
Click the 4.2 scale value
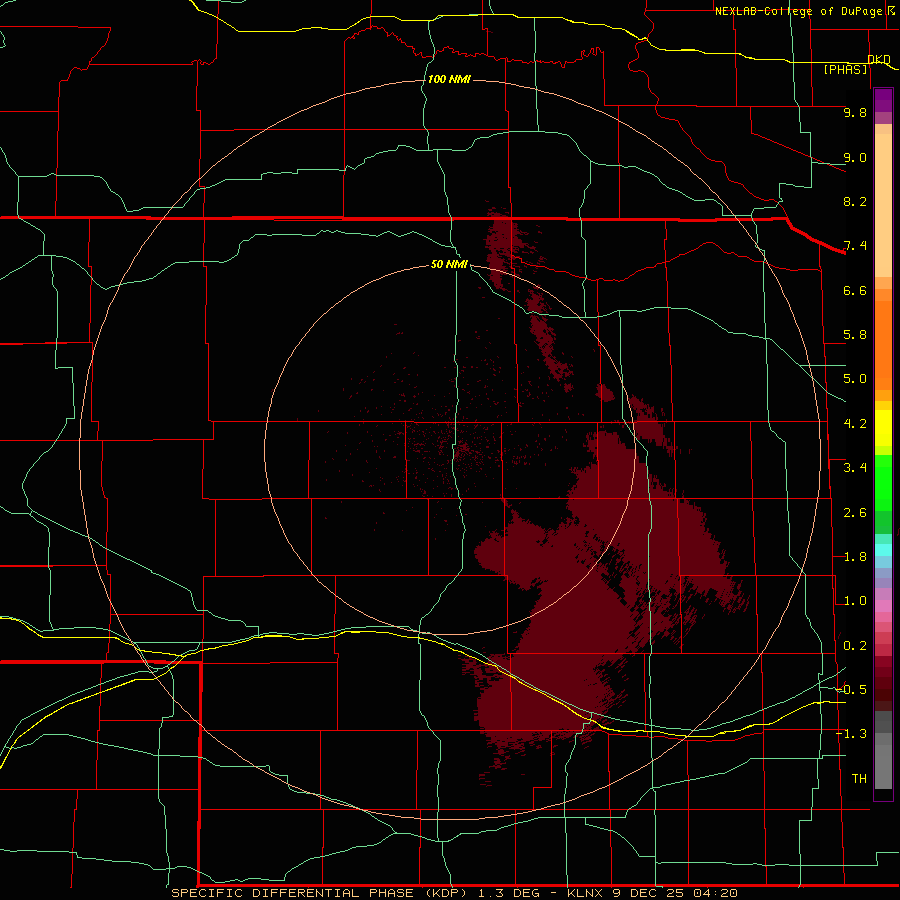[x=855, y=424]
